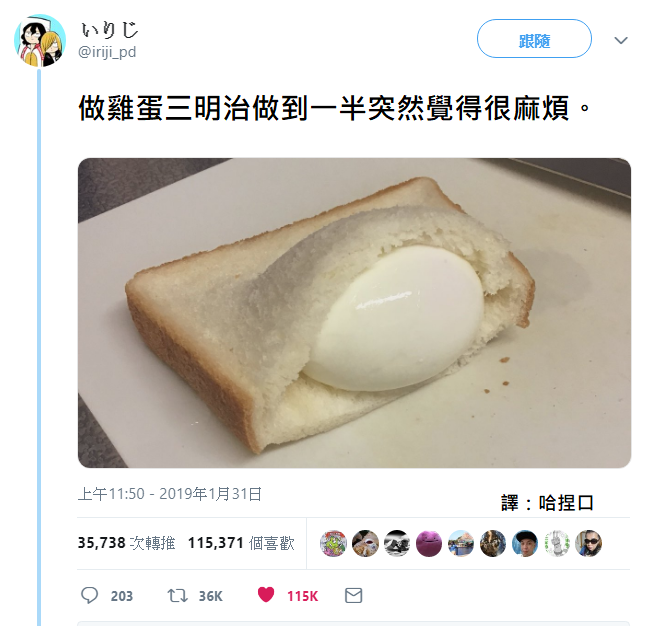660x626 pixels.
Task: Toggle the red heart like icon
Action: coord(266,595)
